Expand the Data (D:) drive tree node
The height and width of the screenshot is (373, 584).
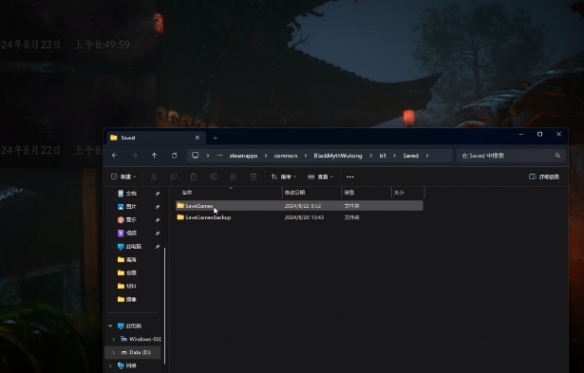114,352
